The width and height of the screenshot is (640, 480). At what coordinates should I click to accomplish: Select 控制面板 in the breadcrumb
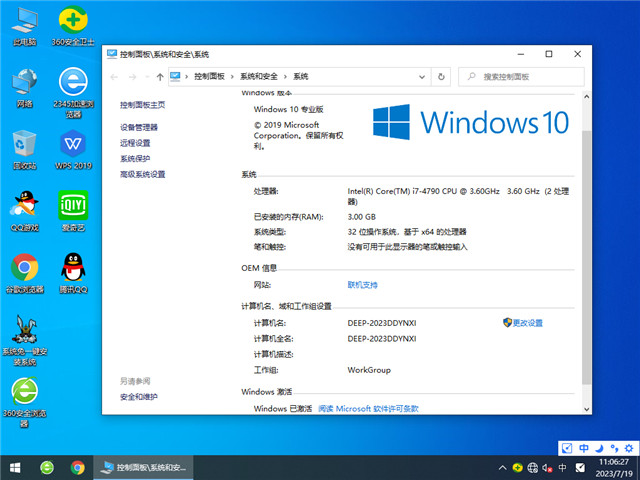pyautogui.click(x=209, y=77)
